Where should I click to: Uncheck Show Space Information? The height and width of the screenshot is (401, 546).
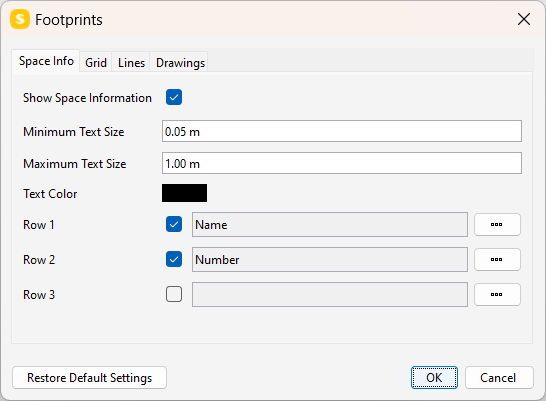(x=174, y=97)
